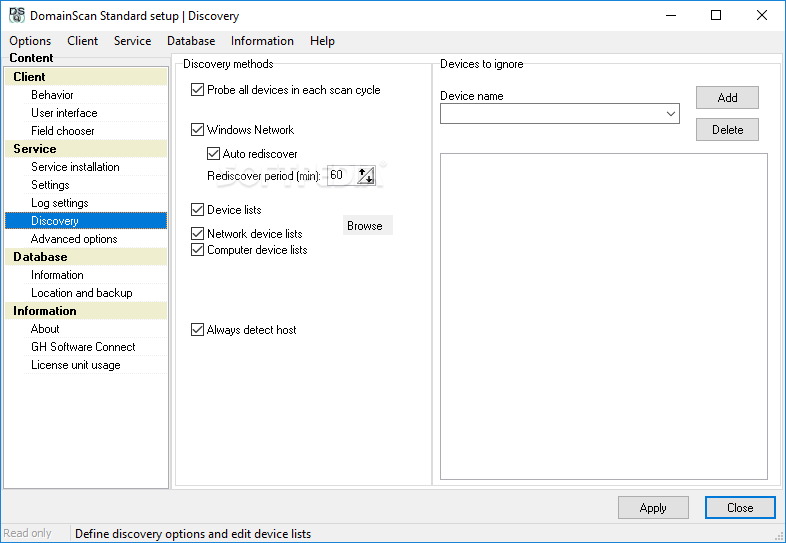This screenshot has height=543, width=786.
Task: Click the Delete button
Action: pos(727,130)
